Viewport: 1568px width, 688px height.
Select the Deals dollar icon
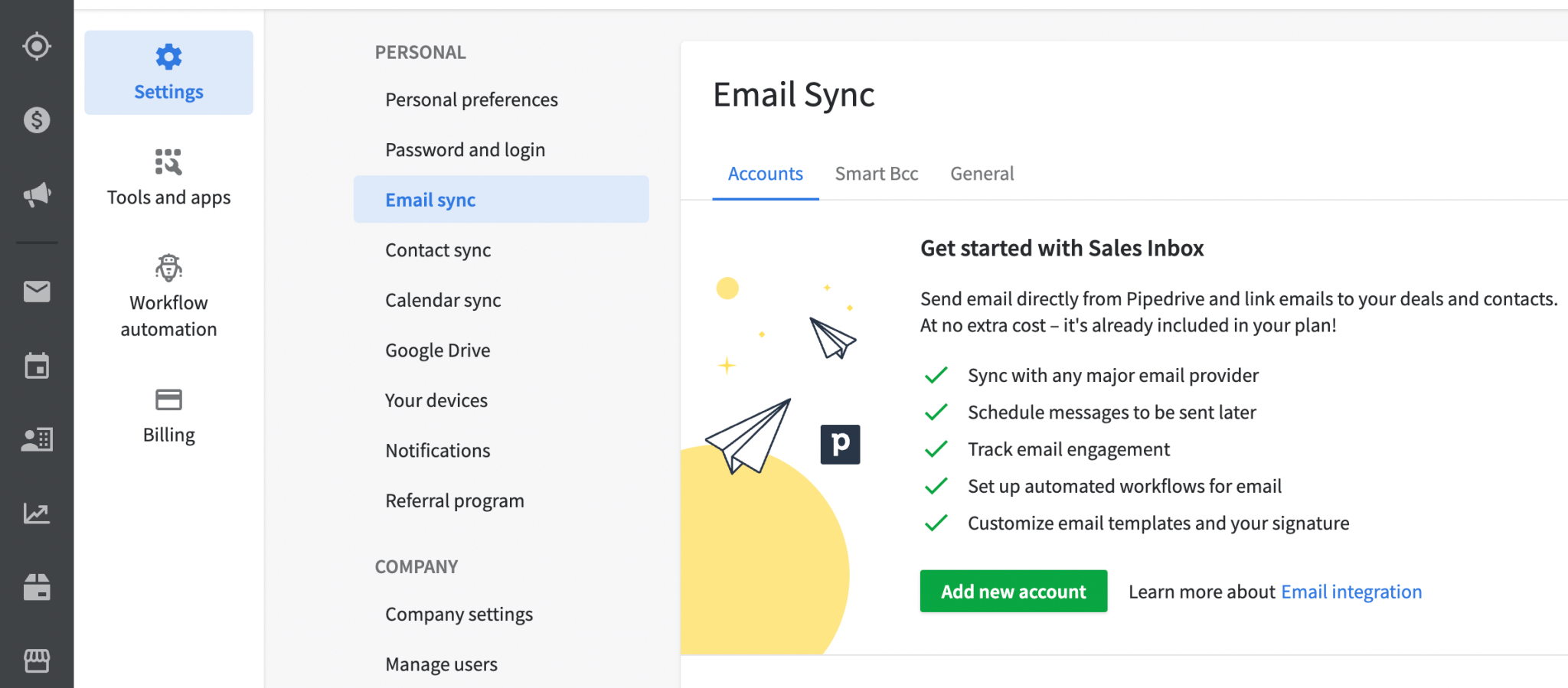click(x=36, y=119)
